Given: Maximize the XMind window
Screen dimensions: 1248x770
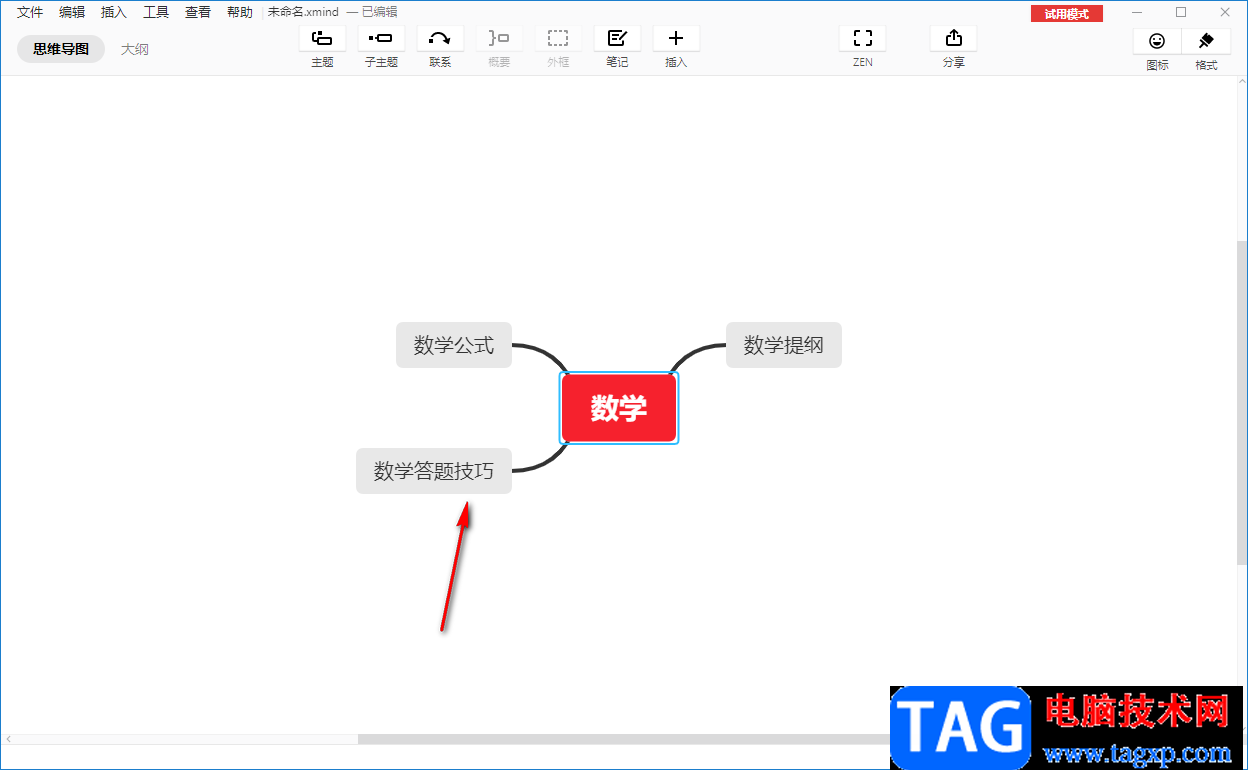Looking at the screenshot, I should click(1181, 12).
